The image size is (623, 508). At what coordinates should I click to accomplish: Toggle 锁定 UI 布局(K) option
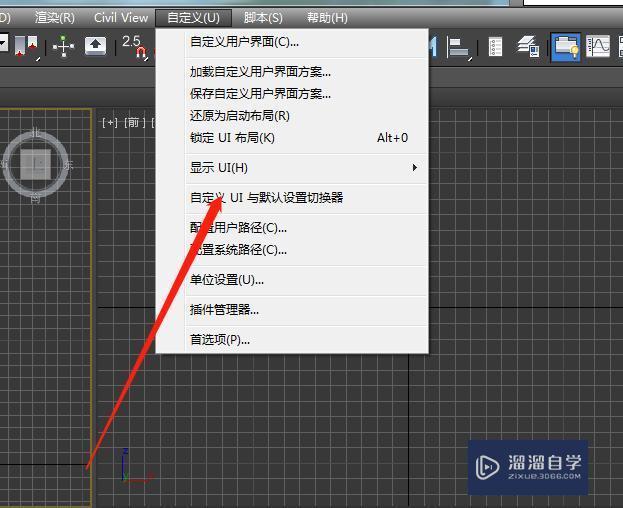click(292, 138)
